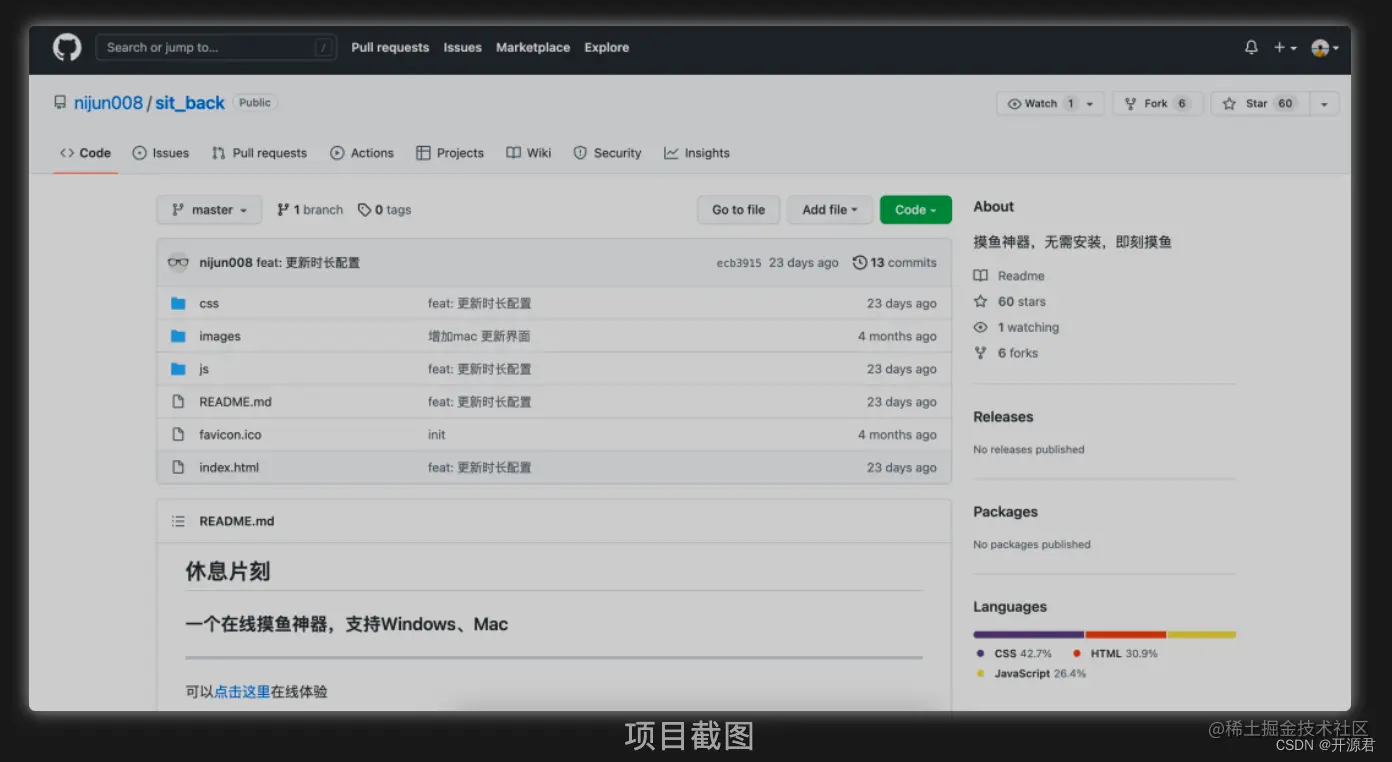View the 0 tags link
1392x762 pixels.
(385, 210)
